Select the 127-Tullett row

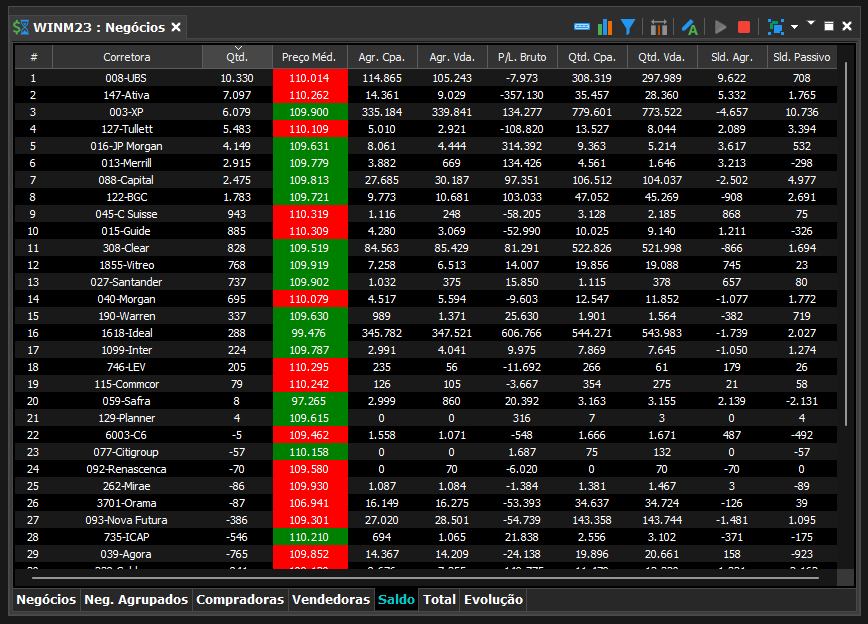click(426, 129)
